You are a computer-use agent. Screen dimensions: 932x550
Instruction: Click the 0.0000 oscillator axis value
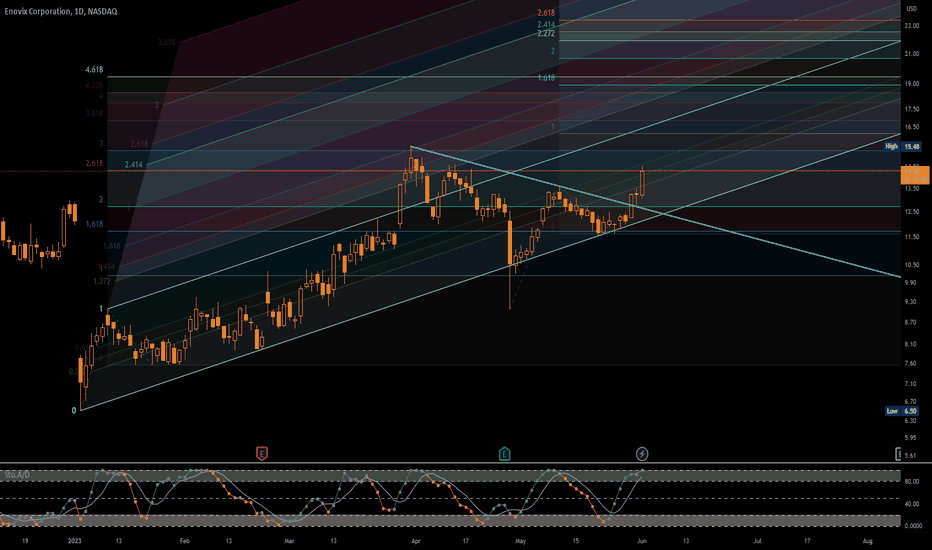tap(913, 526)
